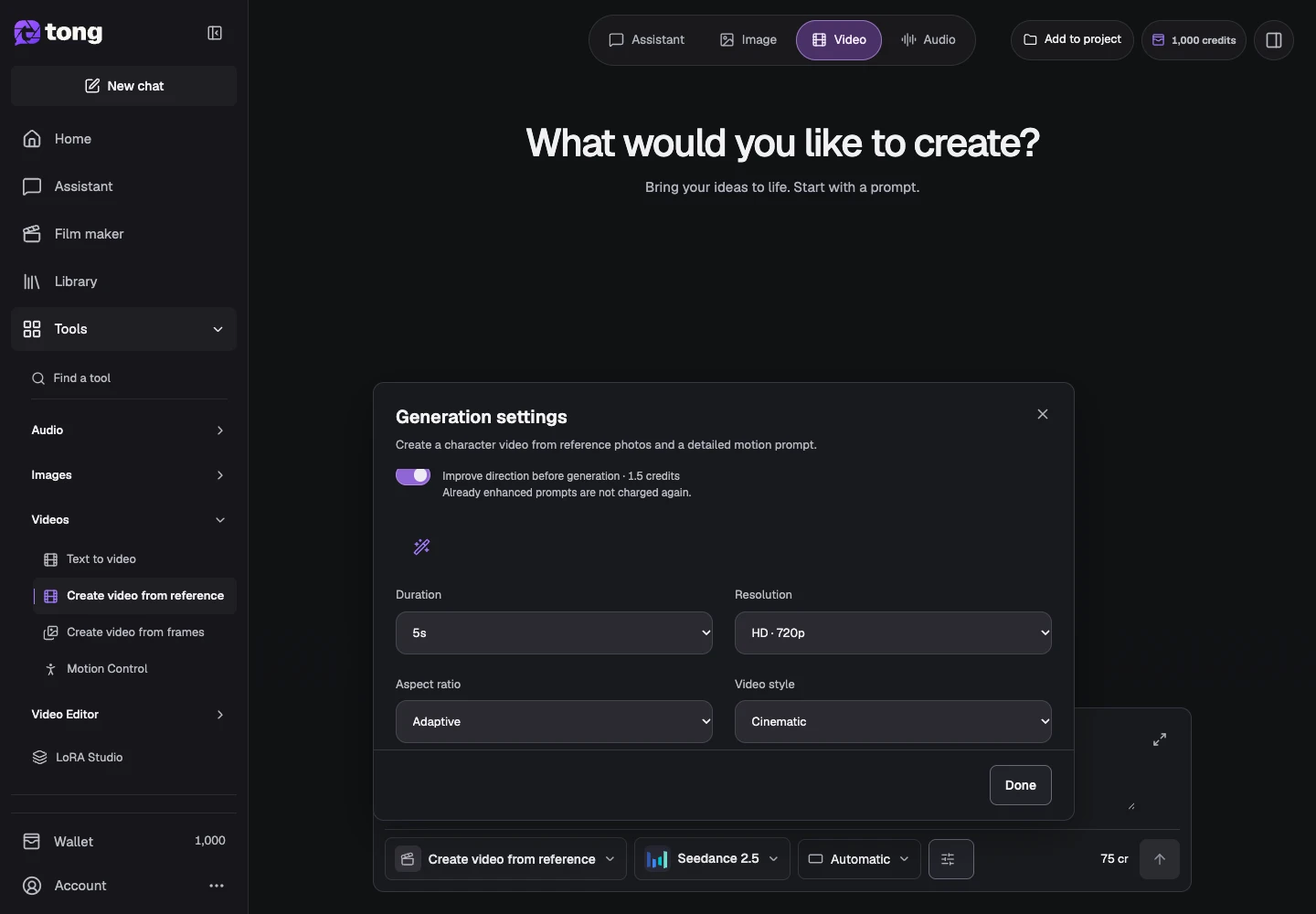
Task: Click the Done button
Action: coord(1021,785)
